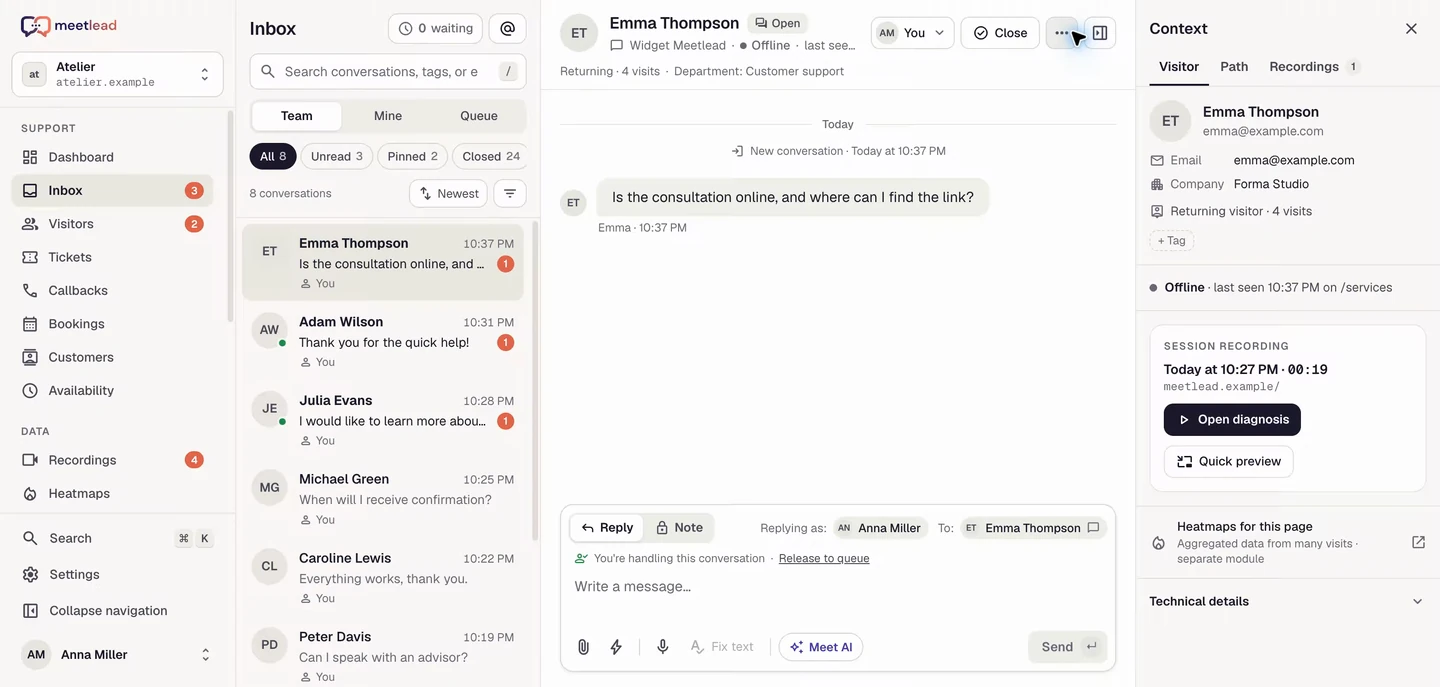Select the Closed 24 filter chip
The width and height of the screenshot is (1440, 687).
[490, 157]
